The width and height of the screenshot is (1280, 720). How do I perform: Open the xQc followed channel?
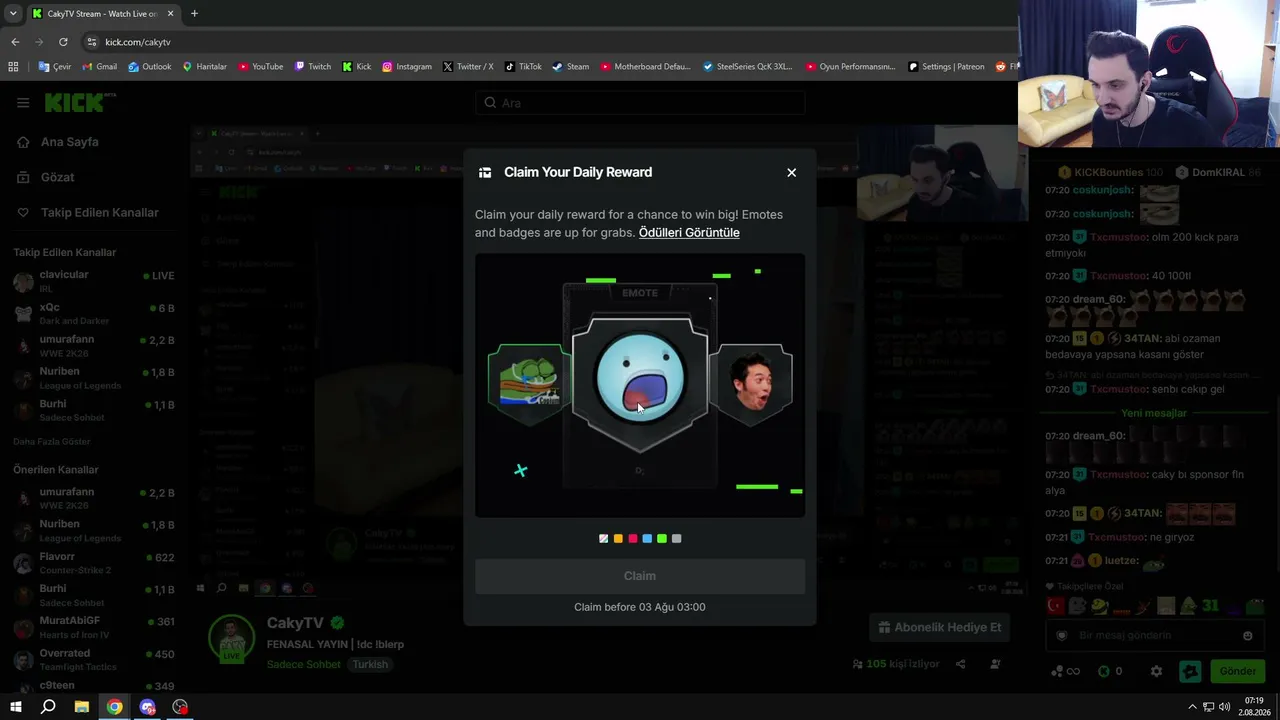tap(95, 313)
